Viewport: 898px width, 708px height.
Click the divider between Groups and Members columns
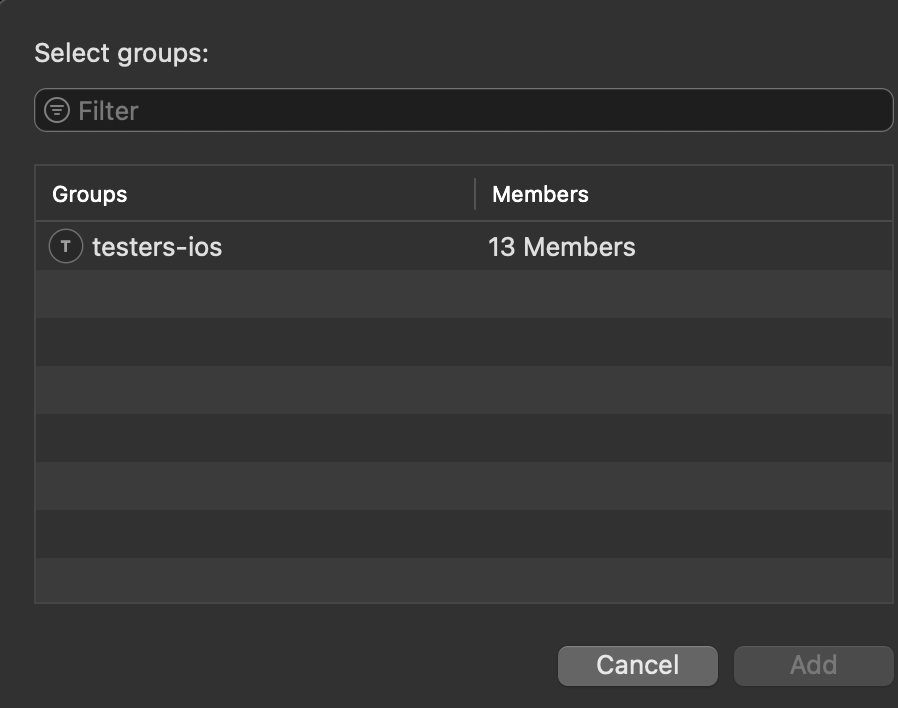tap(475, 193)
